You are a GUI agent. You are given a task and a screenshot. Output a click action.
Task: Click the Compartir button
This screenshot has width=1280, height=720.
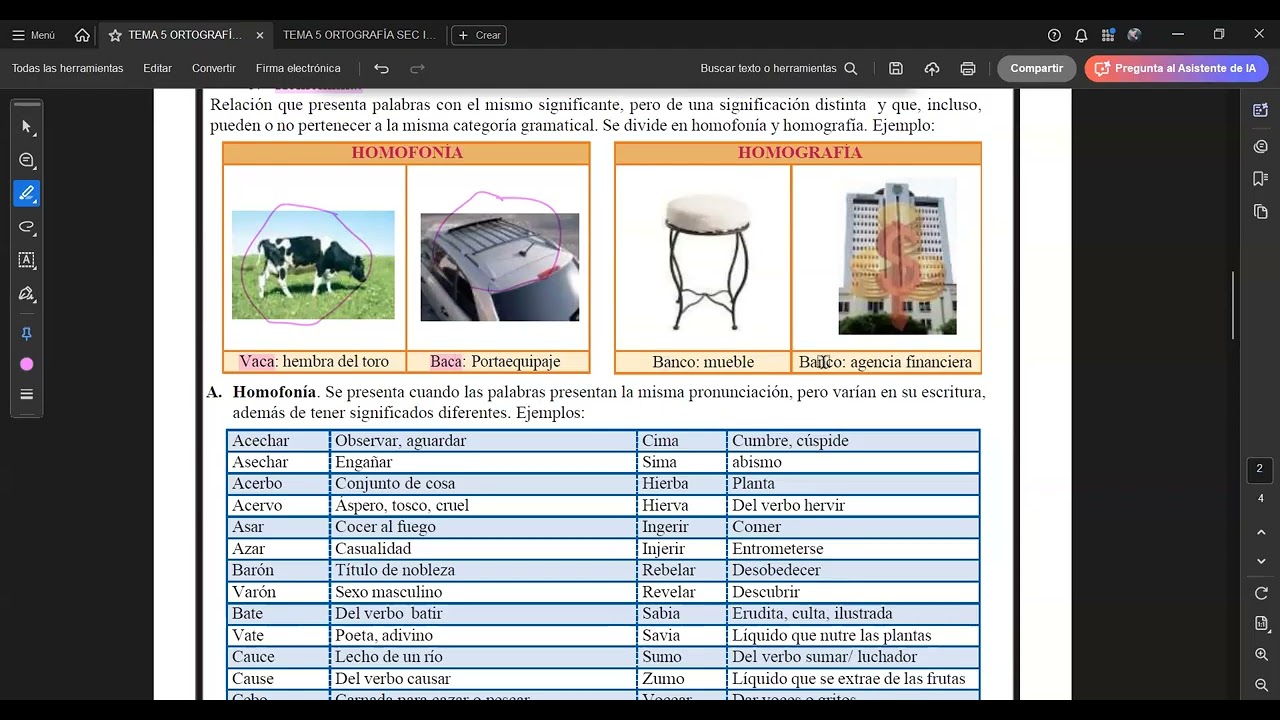1036,68
